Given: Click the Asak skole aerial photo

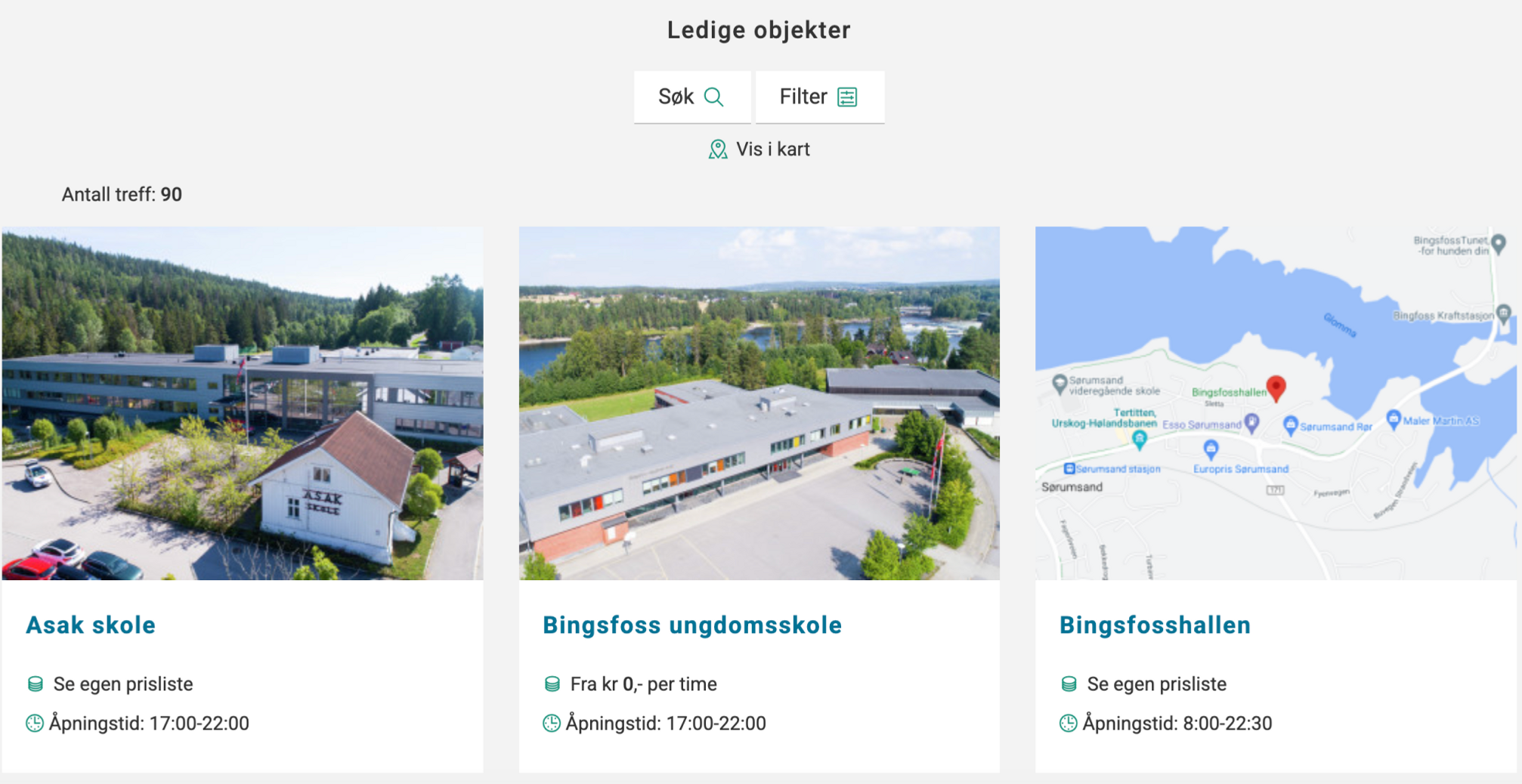Looking at the screenshot, I should click(x=243, y=403).
